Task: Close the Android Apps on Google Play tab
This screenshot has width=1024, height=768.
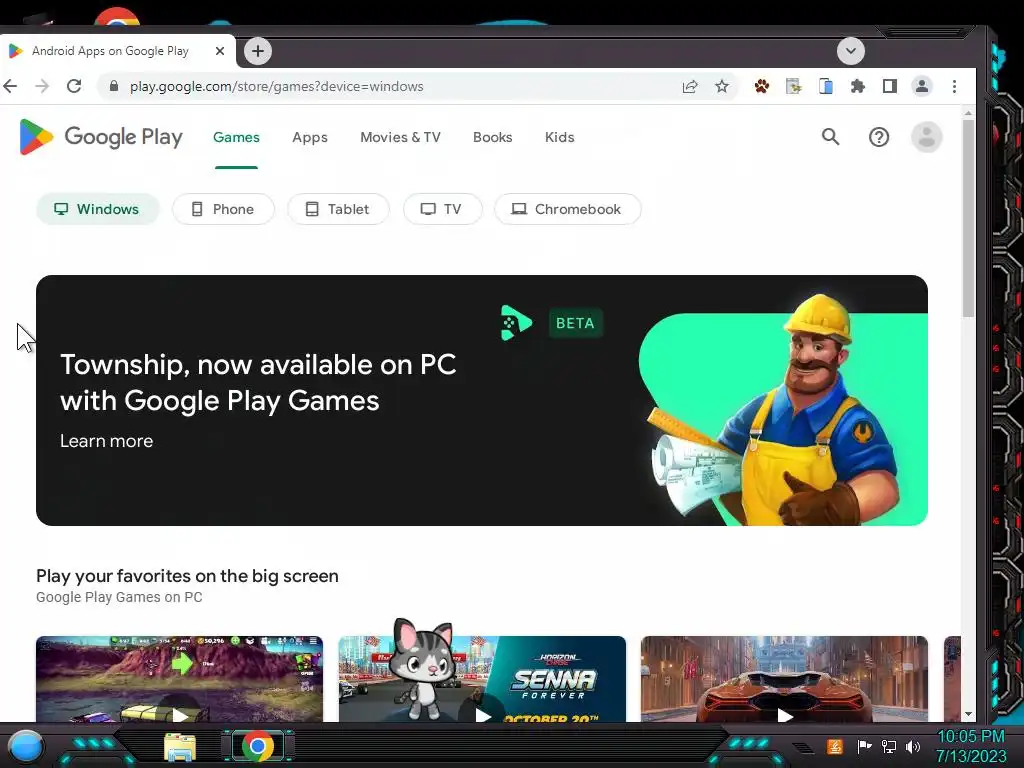Action: tap(220, 51)
